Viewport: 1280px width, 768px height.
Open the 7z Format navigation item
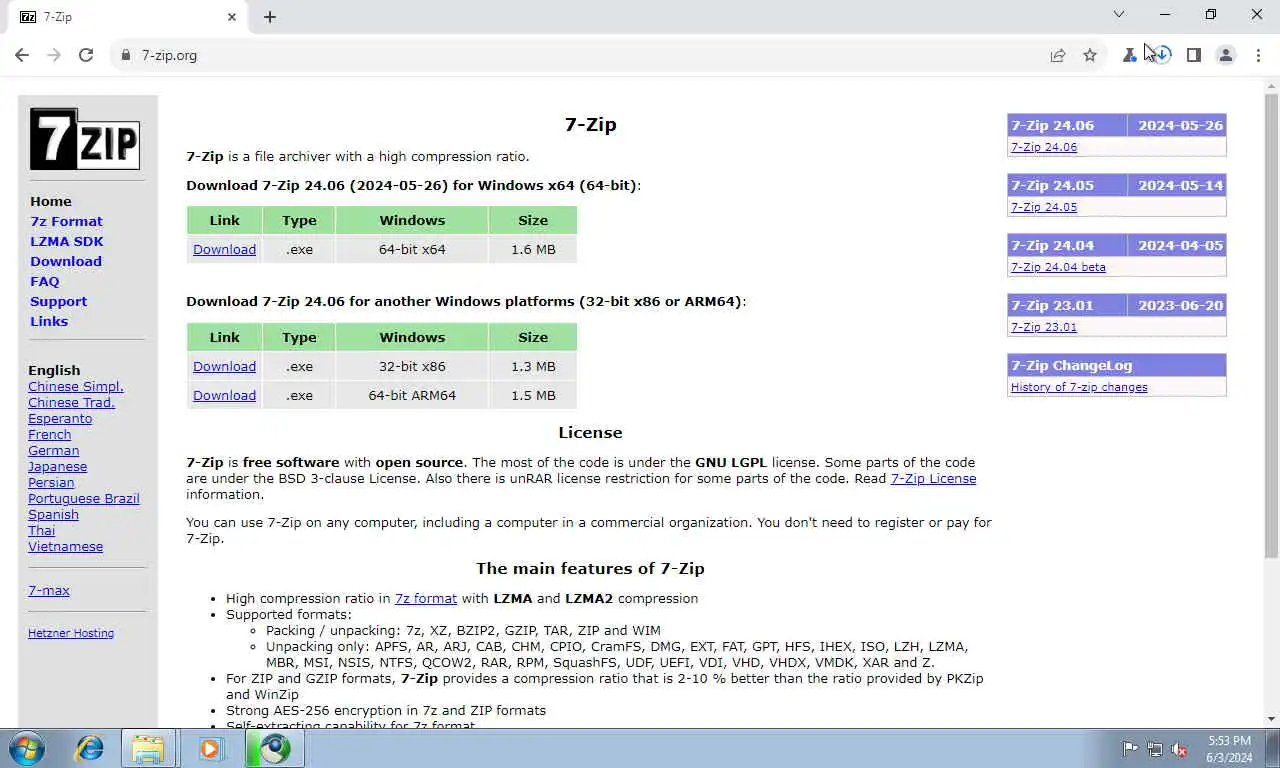pyautogui.click(x=66, y=221)
